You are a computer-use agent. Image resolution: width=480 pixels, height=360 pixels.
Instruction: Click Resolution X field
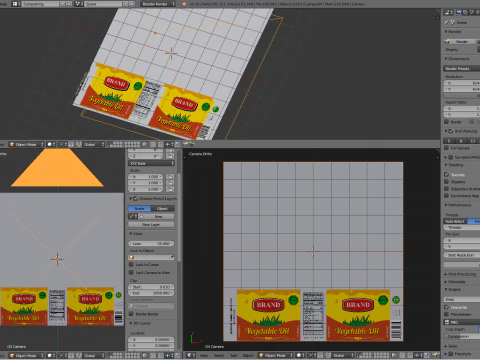pos(462,83)
